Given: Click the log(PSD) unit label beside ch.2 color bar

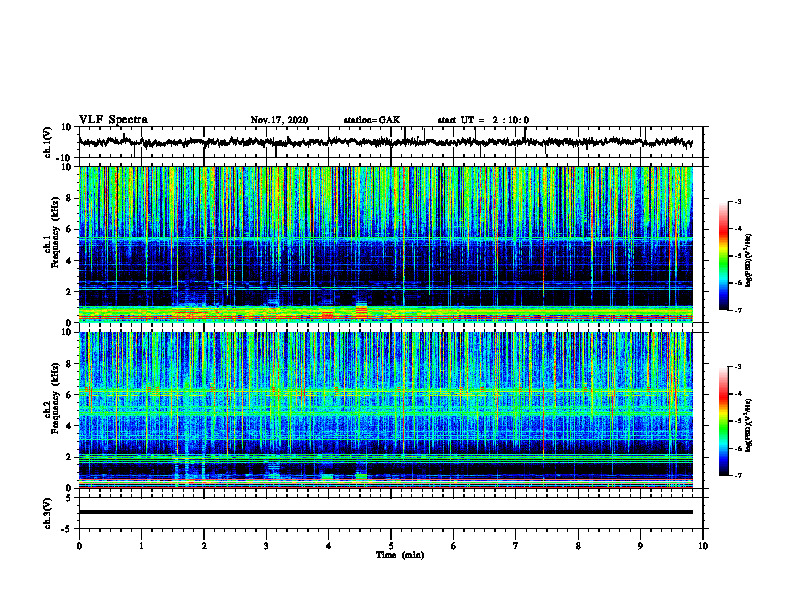Looking at the screenshot, I should (x=749, y=426).
